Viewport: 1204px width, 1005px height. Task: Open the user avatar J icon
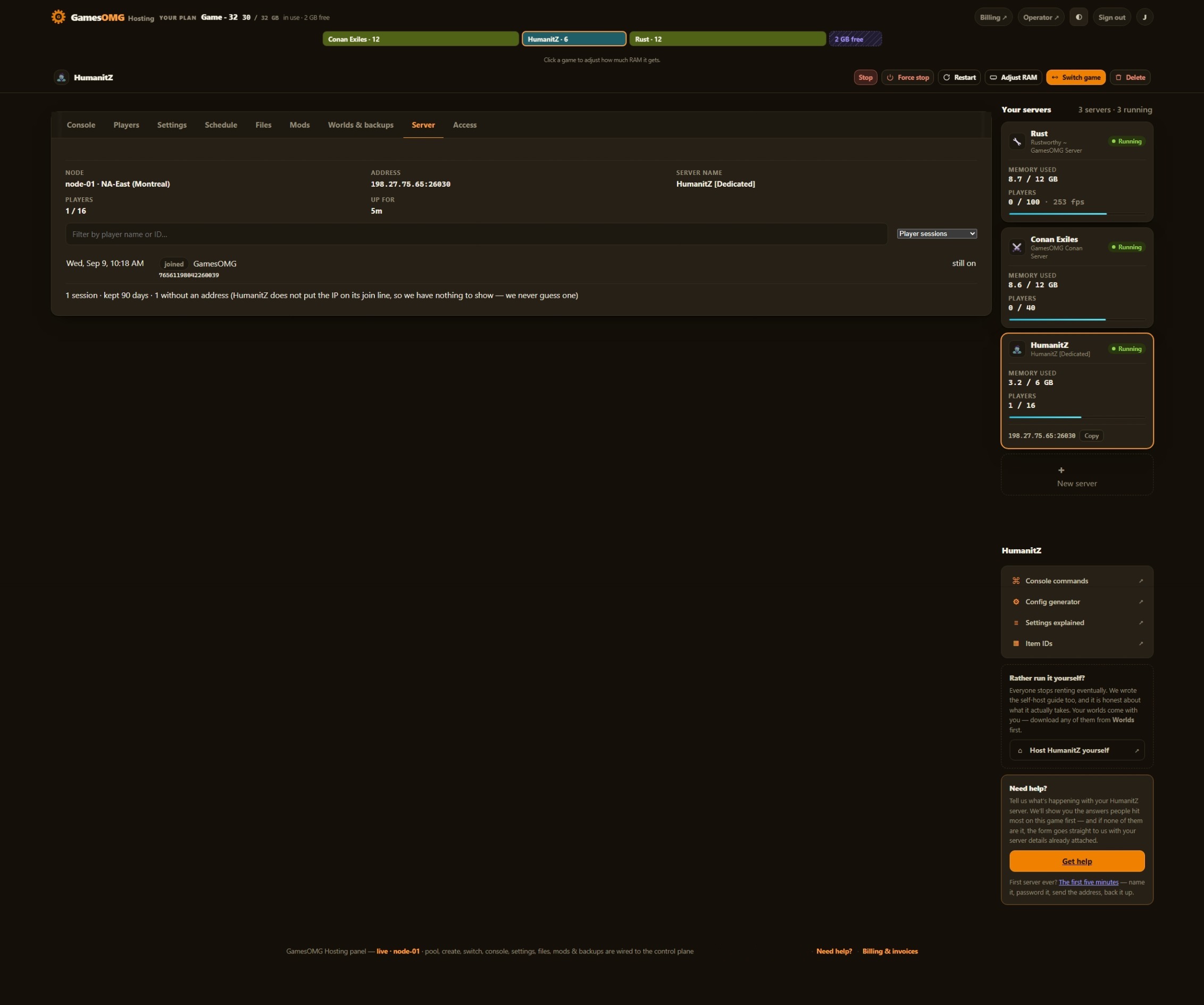click(x=1144, y=17)
